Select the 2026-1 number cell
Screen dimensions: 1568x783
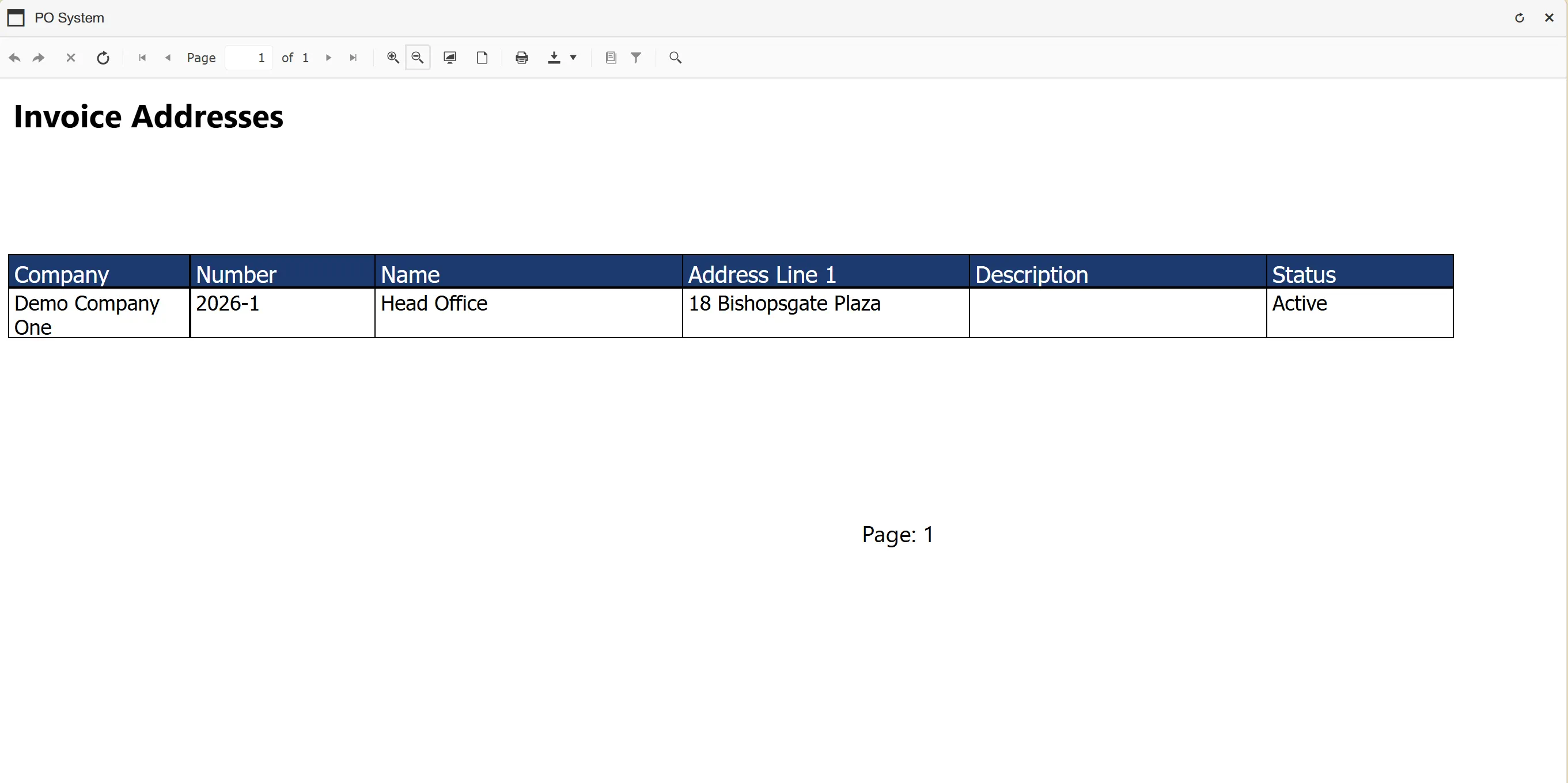(282, 313)
